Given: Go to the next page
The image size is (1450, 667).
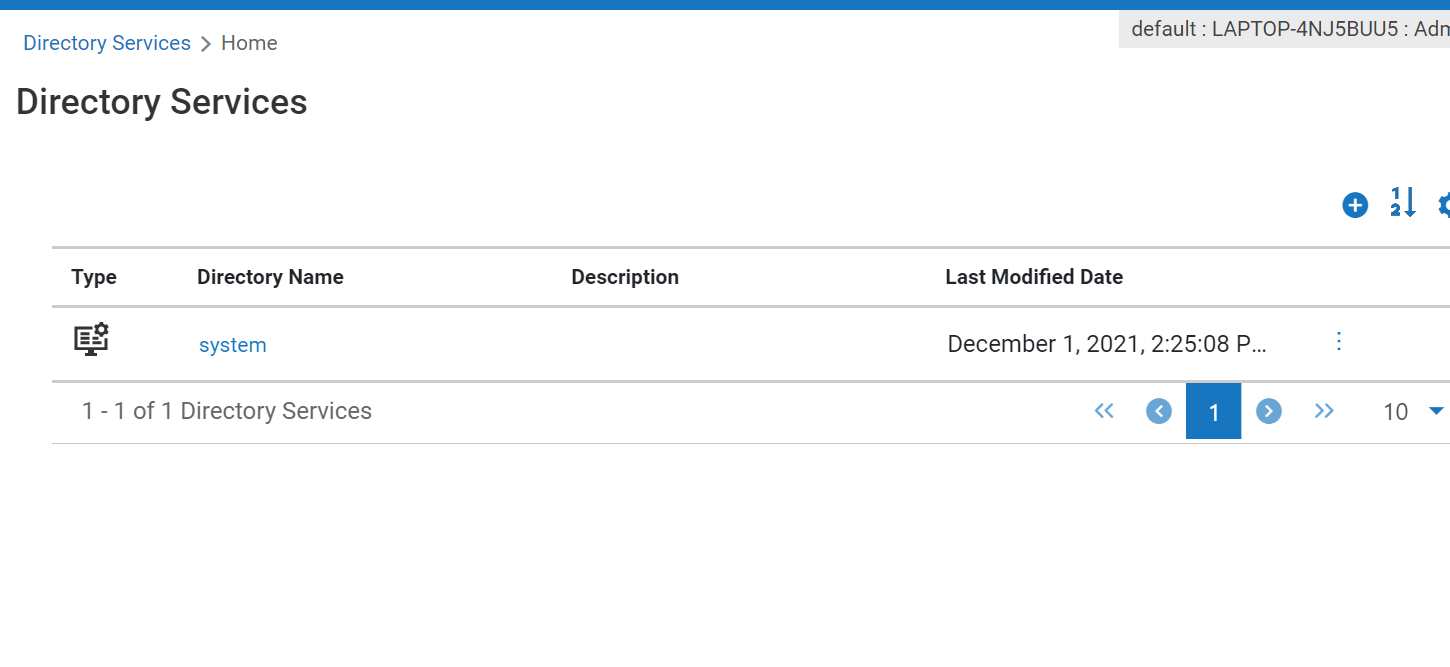Looking at the screenshot, I should 1269,411.
